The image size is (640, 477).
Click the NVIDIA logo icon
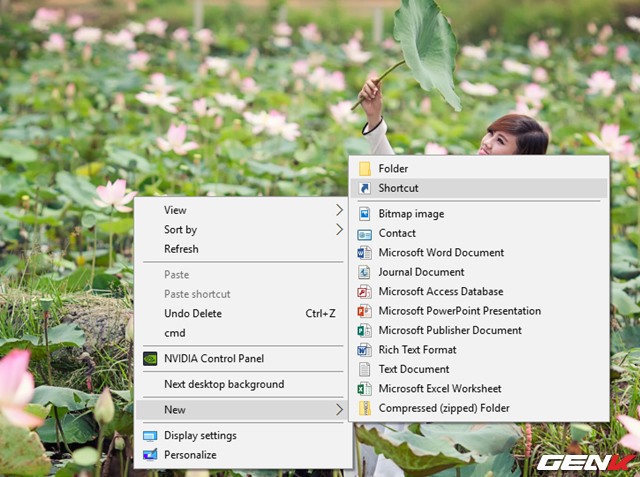(x=150, y=359)
